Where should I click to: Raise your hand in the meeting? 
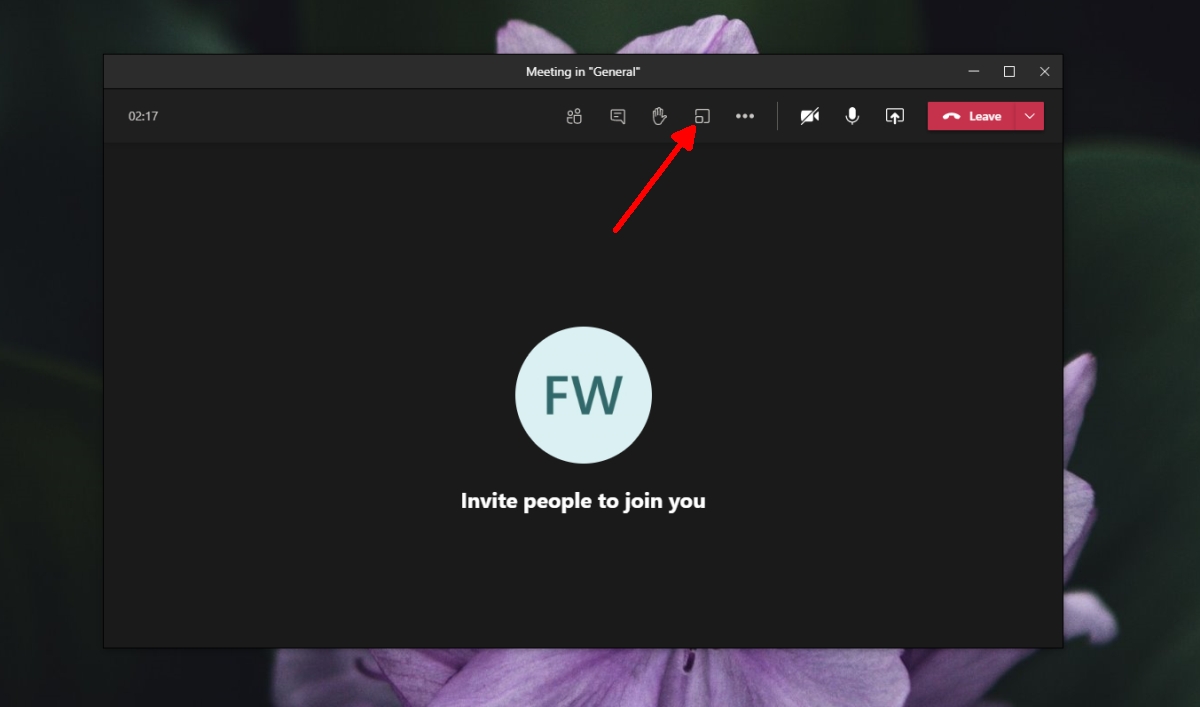click(x=659, y=116)
